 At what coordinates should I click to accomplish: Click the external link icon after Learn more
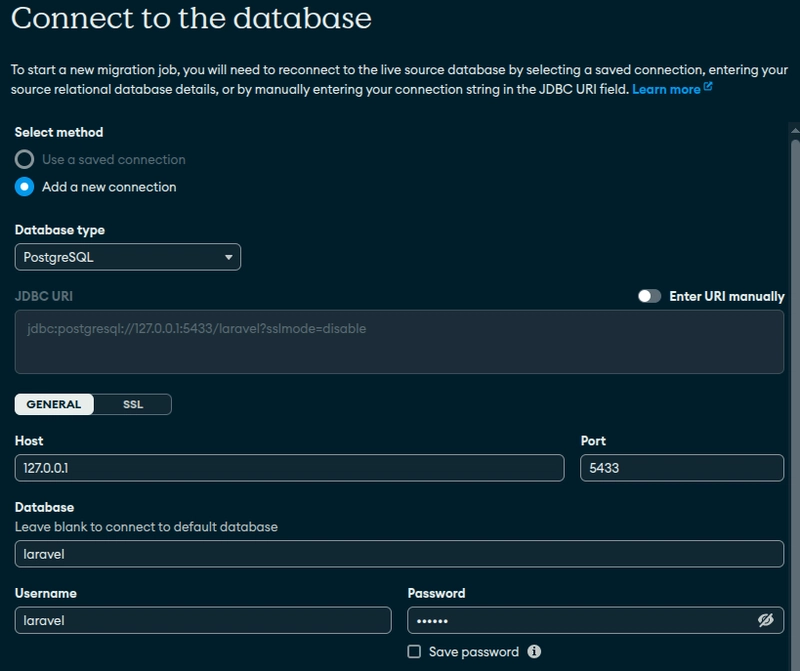[x=709, y=88]
